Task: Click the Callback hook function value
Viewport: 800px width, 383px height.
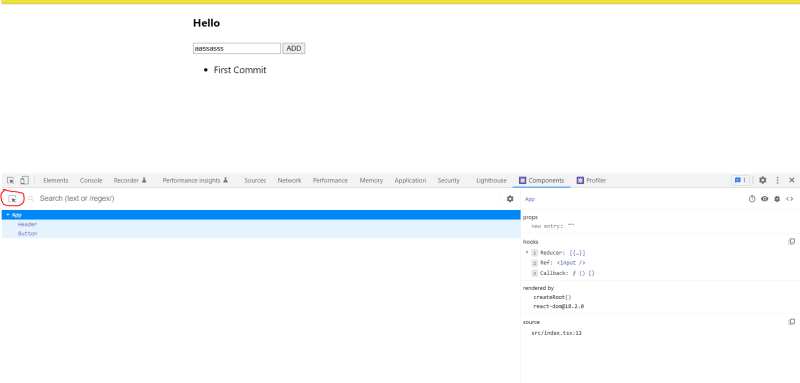Action: (583, 273)
